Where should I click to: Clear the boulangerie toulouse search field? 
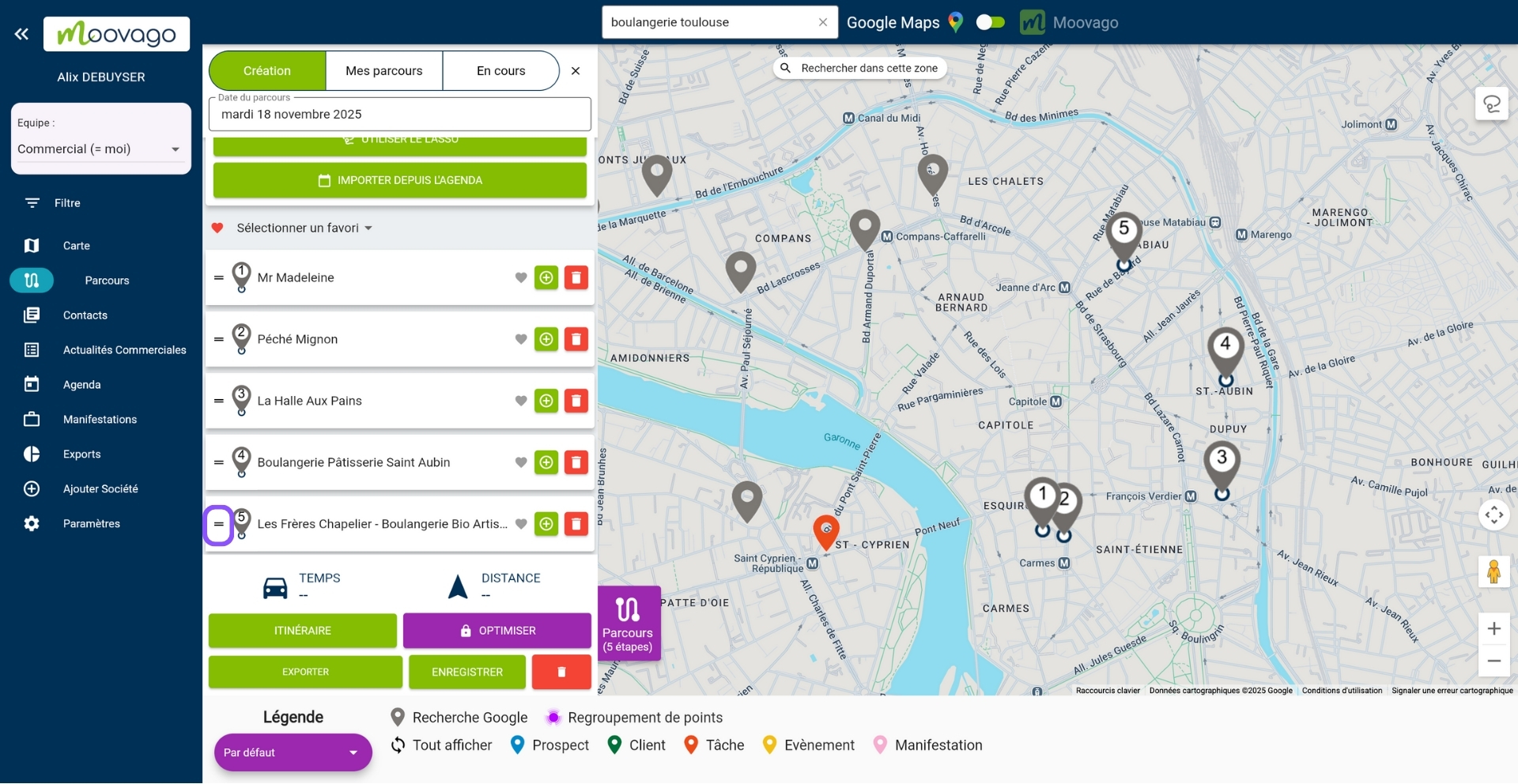click(x=823, y=22)
